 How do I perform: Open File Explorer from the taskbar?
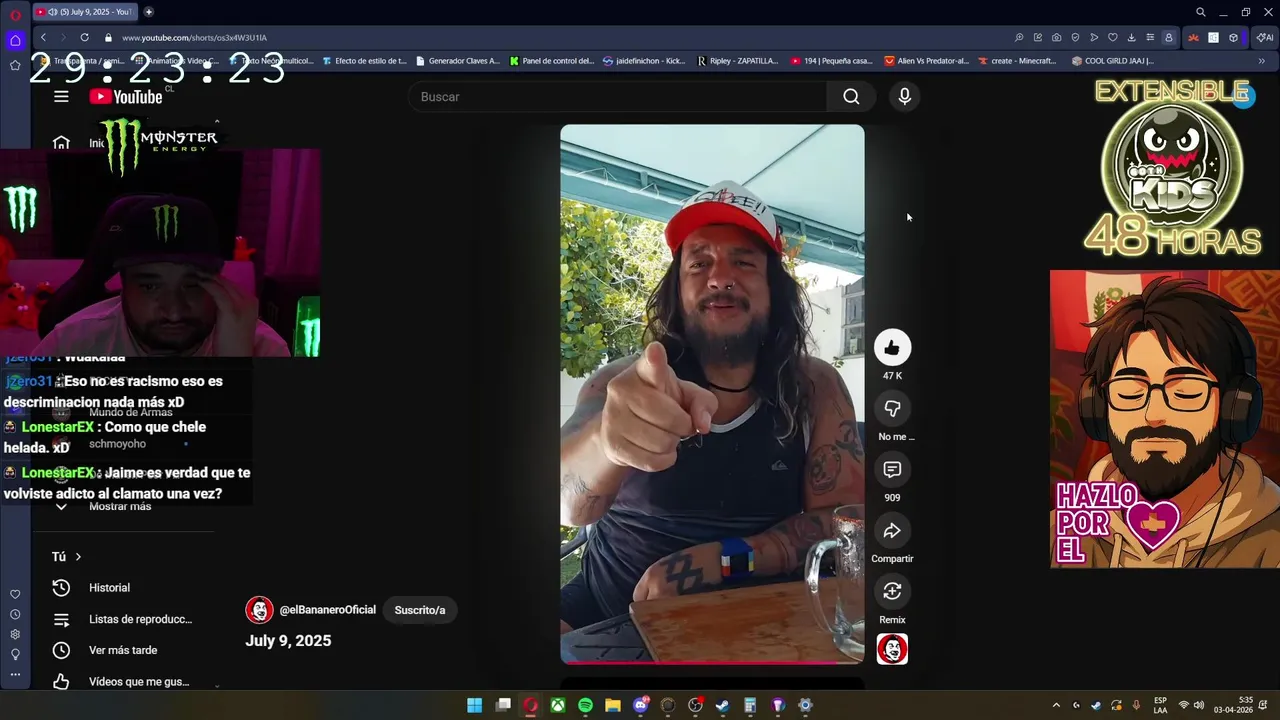point(613,705)
